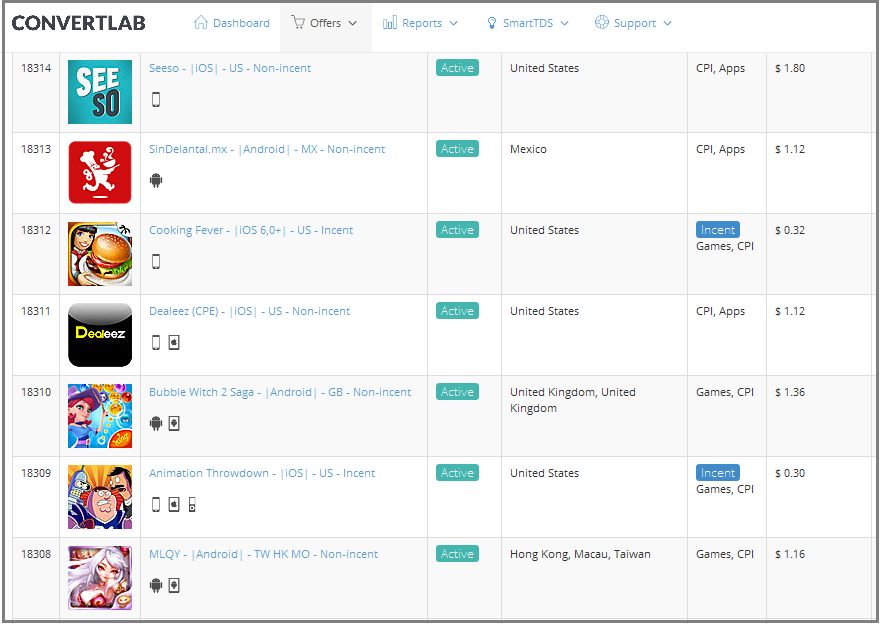
Task: Click the Active badge in Seeso row
Action: [457, 68]
